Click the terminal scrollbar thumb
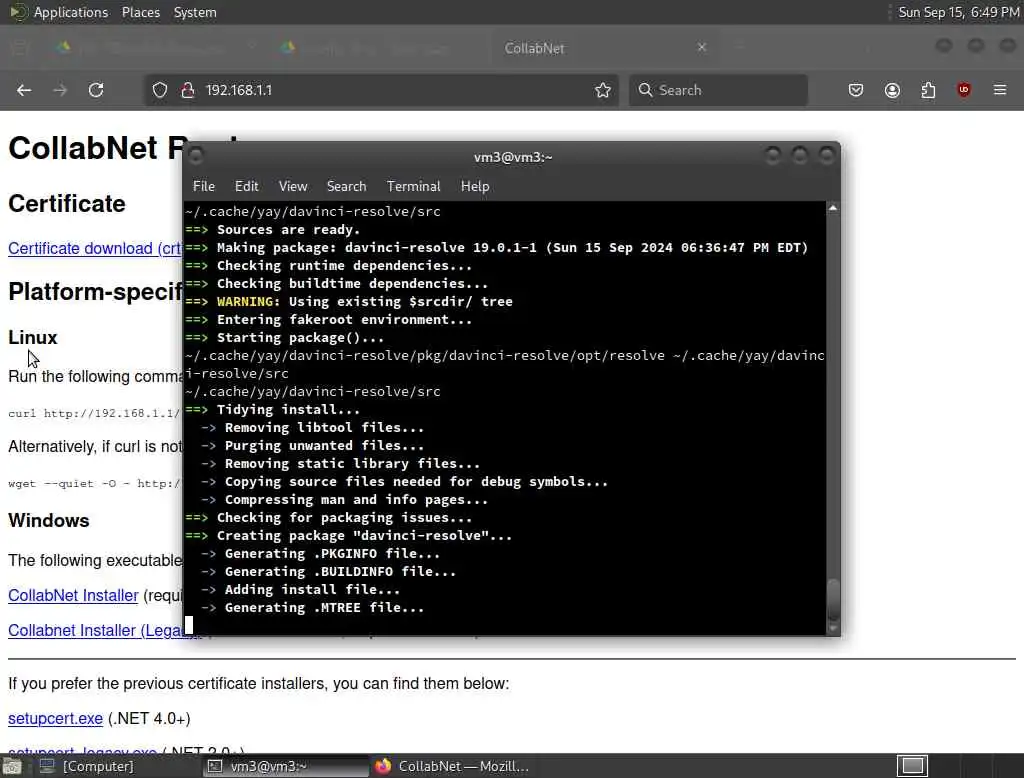The image size is (1024, 778). (833, 599)
